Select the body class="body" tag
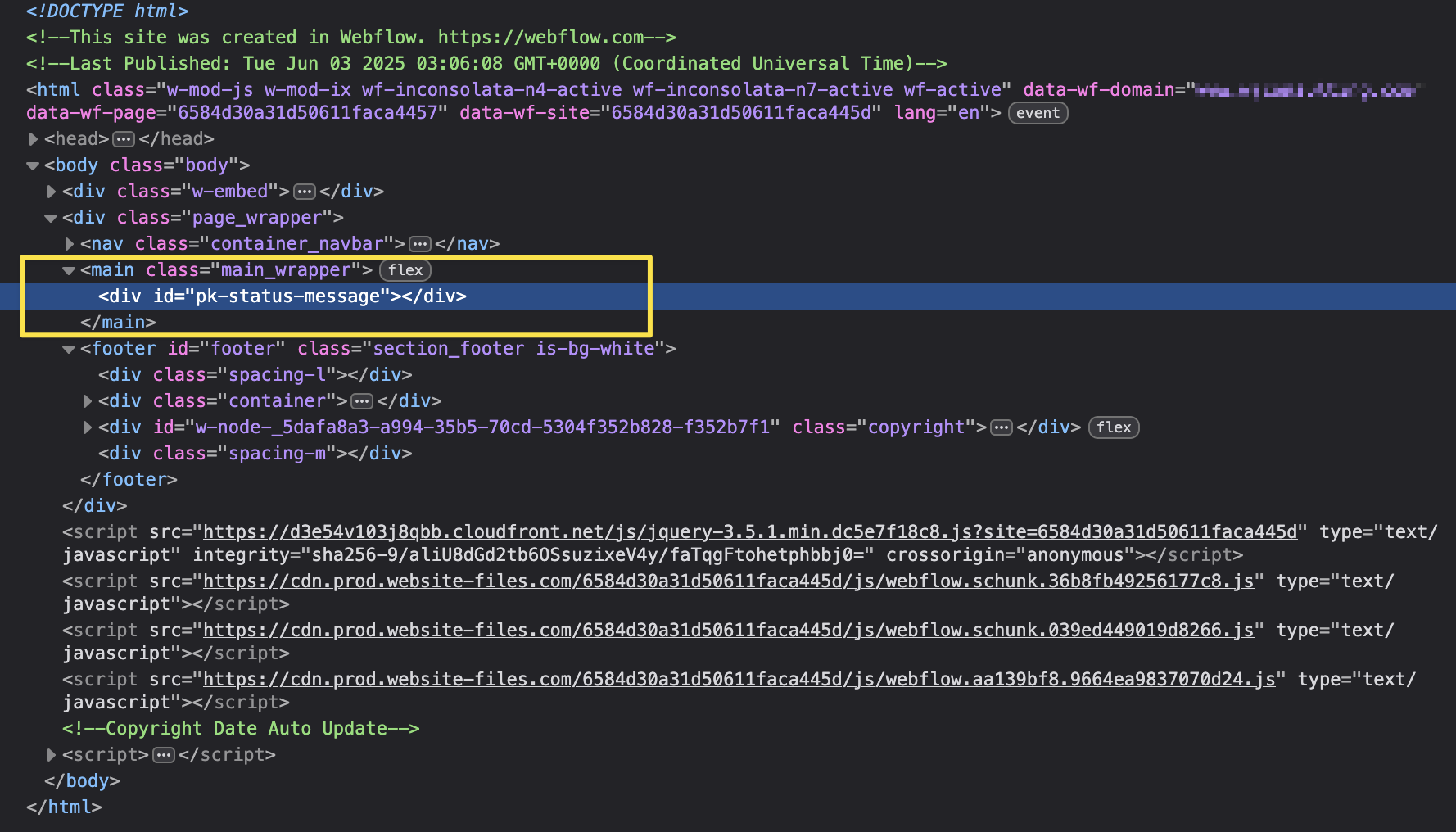 point(147,165)
